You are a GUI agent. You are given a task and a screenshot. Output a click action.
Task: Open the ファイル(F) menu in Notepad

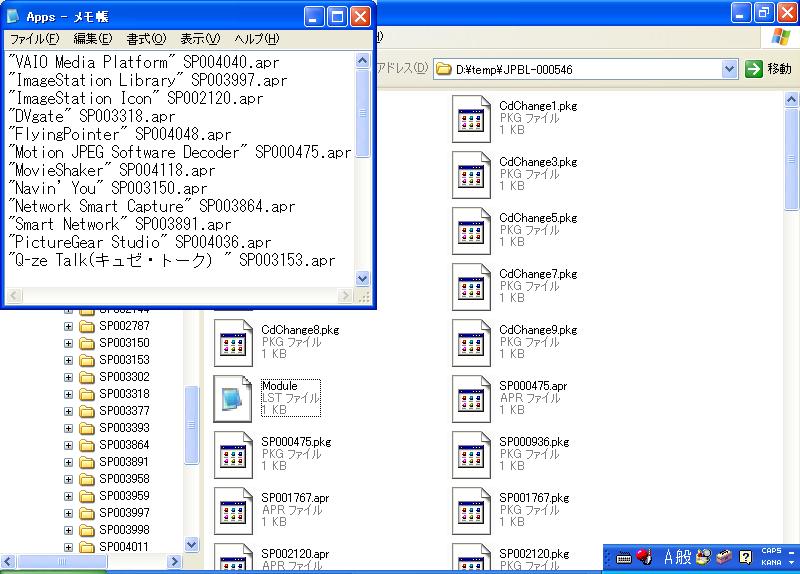[35, 39]
